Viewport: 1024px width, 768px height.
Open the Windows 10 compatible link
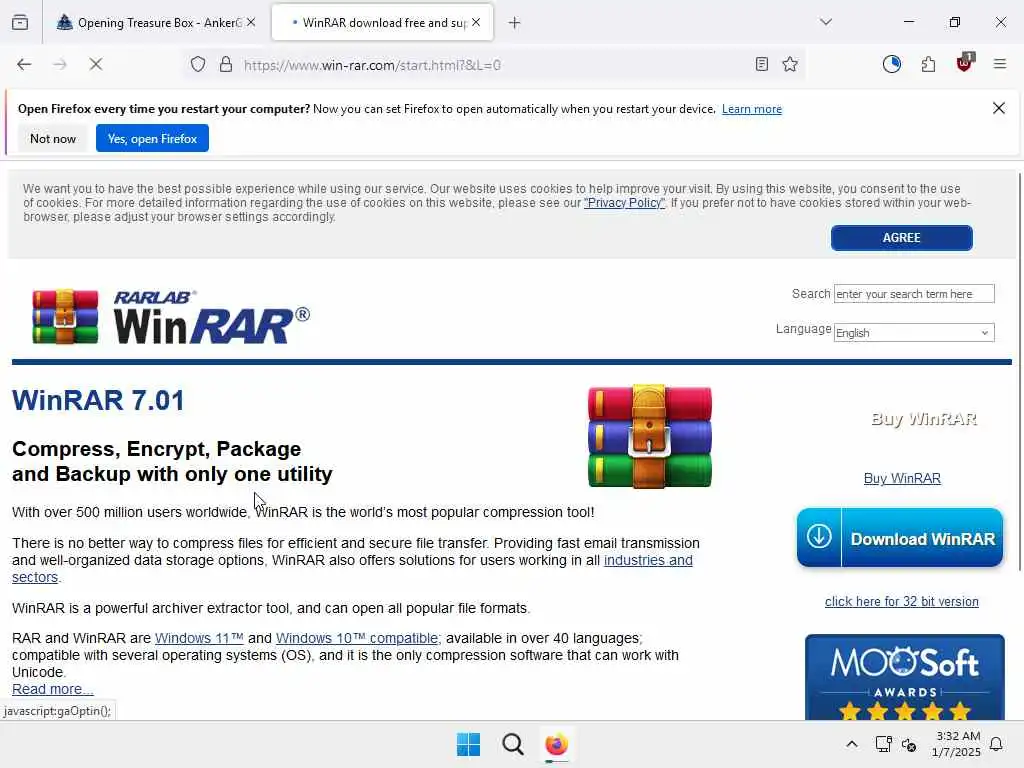tap(359, 638)
